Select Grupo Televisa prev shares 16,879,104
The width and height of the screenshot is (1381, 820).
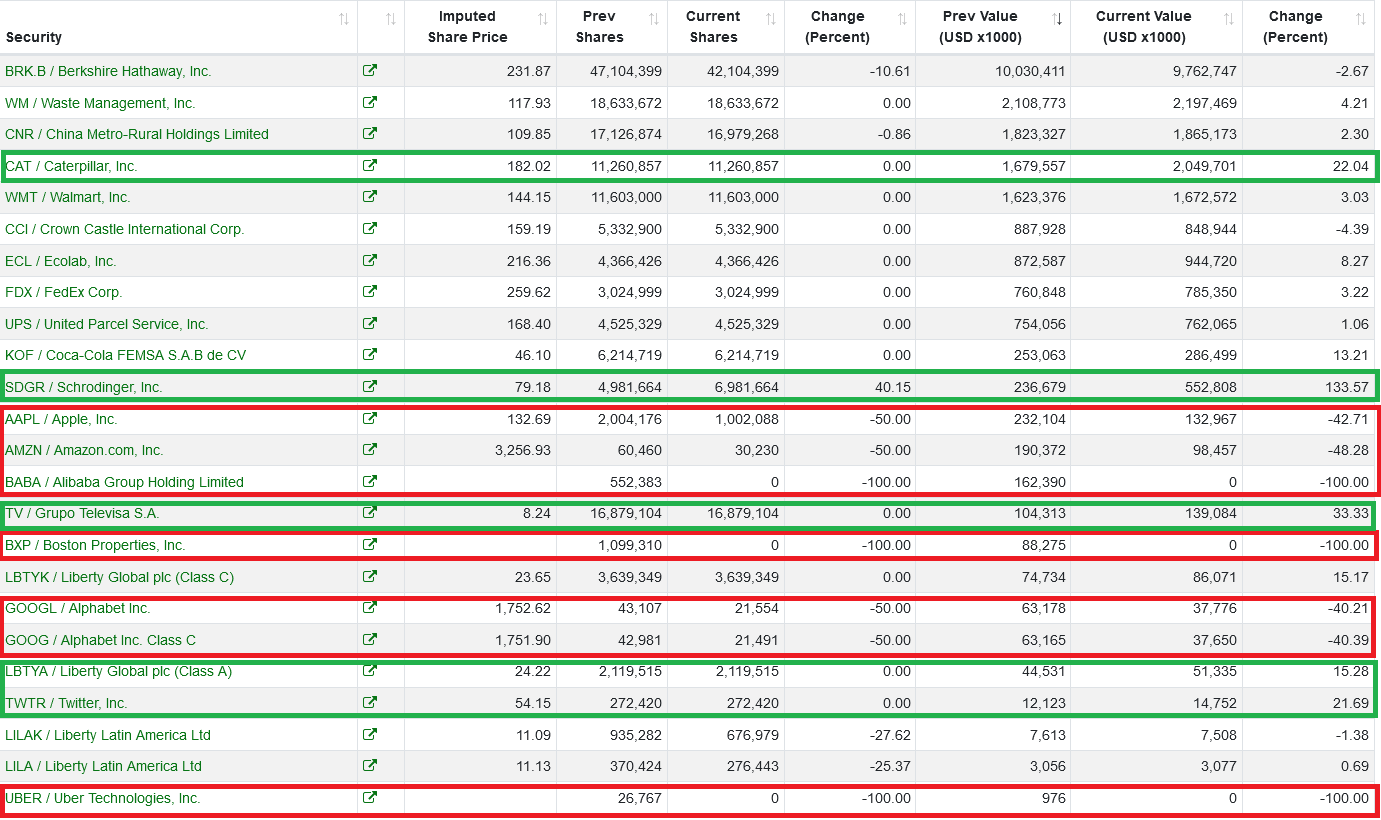pyautogui.click(x=625, y=513)
